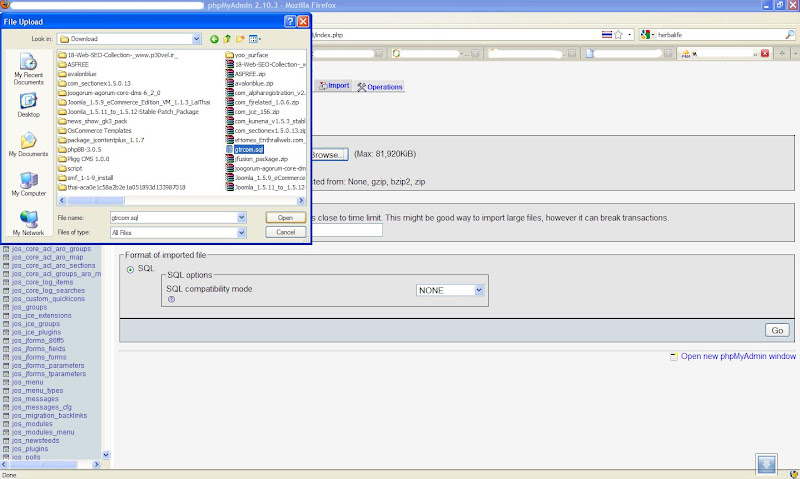This screenshot has height=479, width=800.
Task: Select the smf_1-1-9_install folder
Action: (86, 178)
